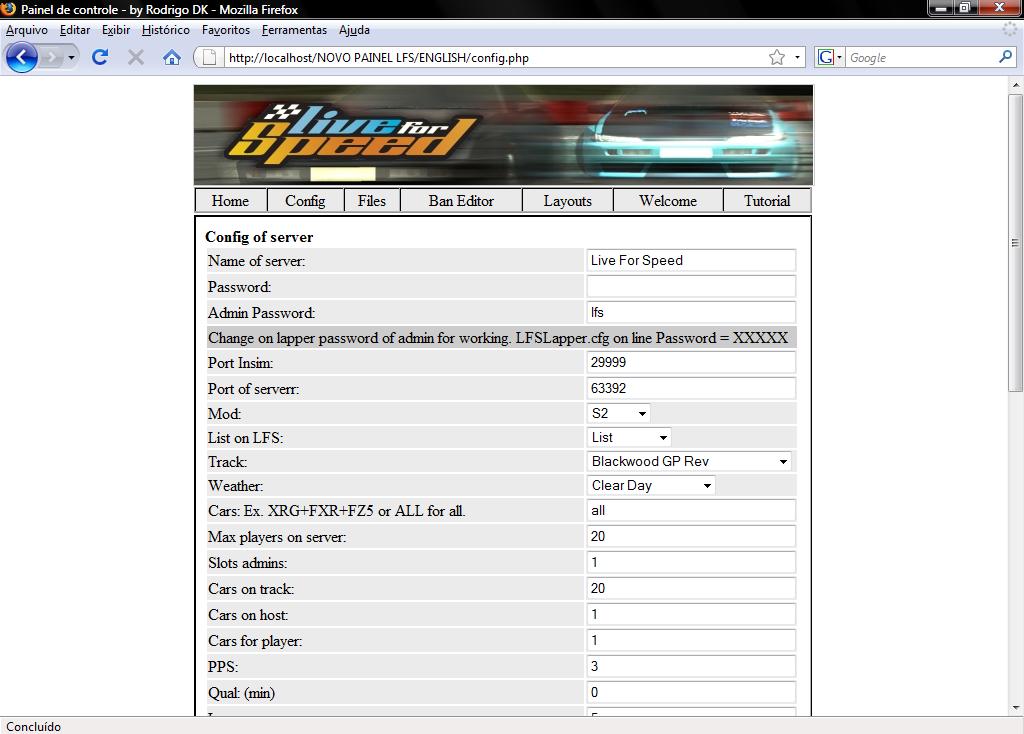Open the Histórico menu
Viewport: 1024px width, 734px height.
pos(166,30)
